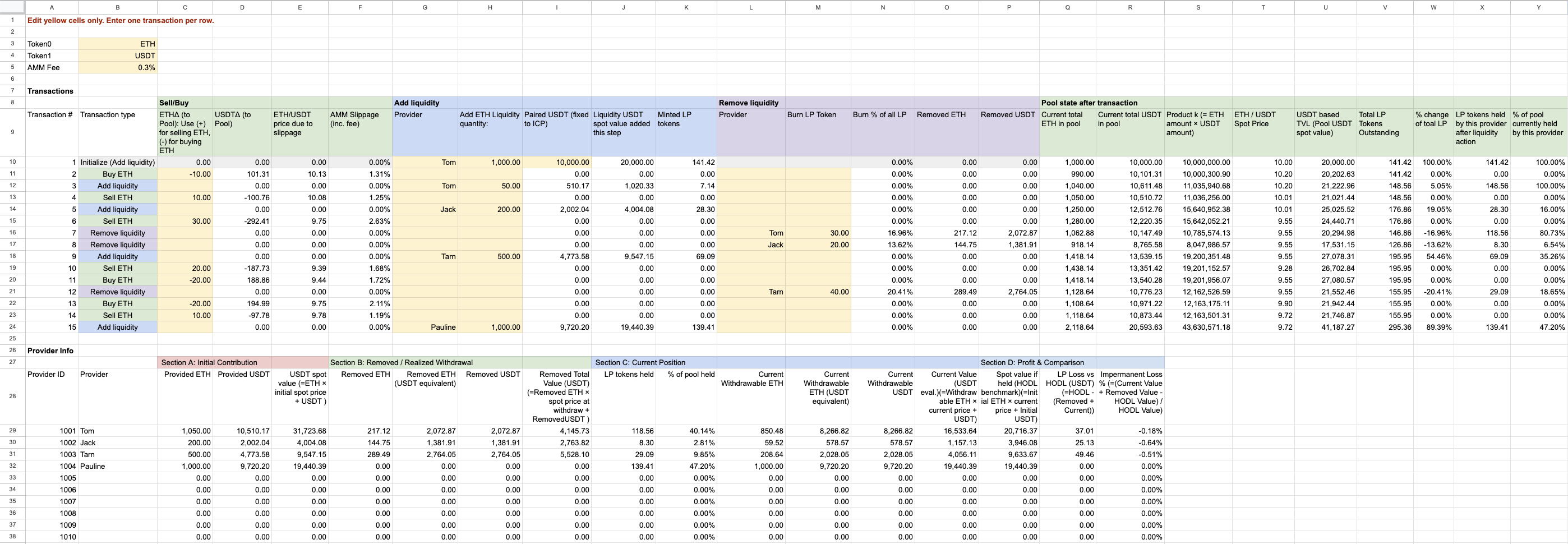This screenshot has height=544, width=1568.
Task: Select the 'AMM Slippage (inc. fee)' heading
Action: point(359,132)
